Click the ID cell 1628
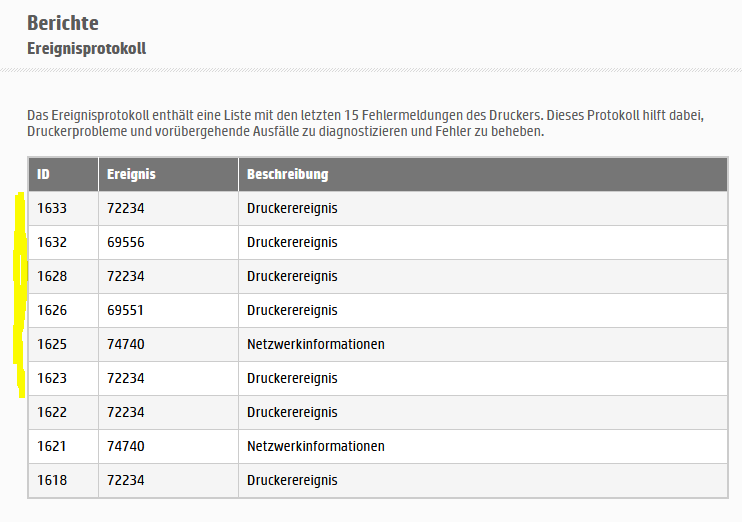The width and height of the screenshot is (742, 522). pos(52,277)
